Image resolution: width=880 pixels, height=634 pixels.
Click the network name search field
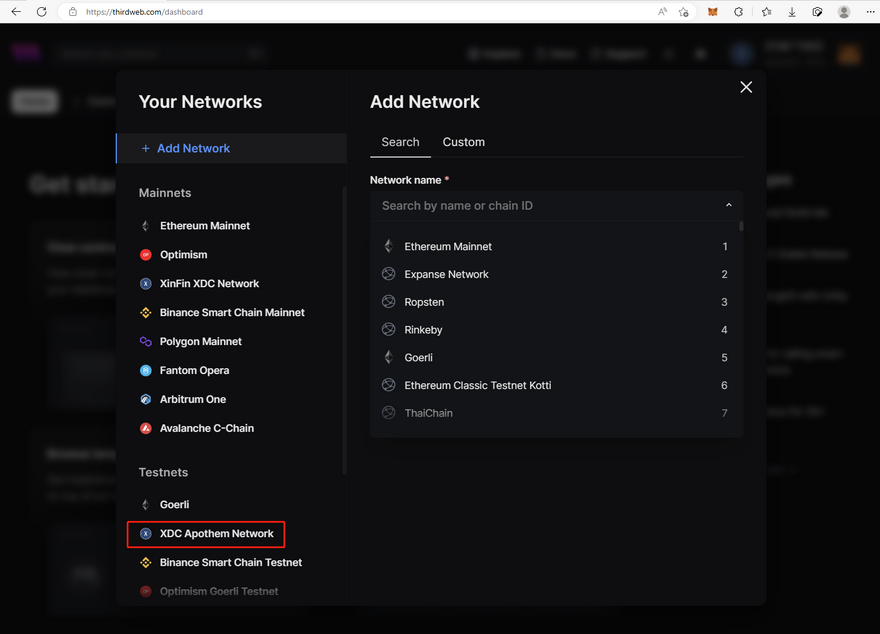pyautogui.click(x=545, y=206)
